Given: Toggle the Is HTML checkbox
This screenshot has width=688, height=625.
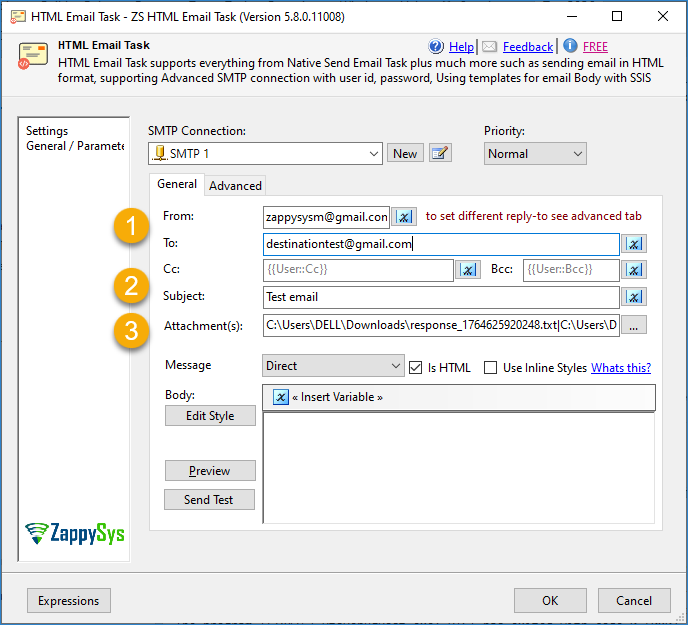Looking at the screenshot, I should tap(416, 367).
